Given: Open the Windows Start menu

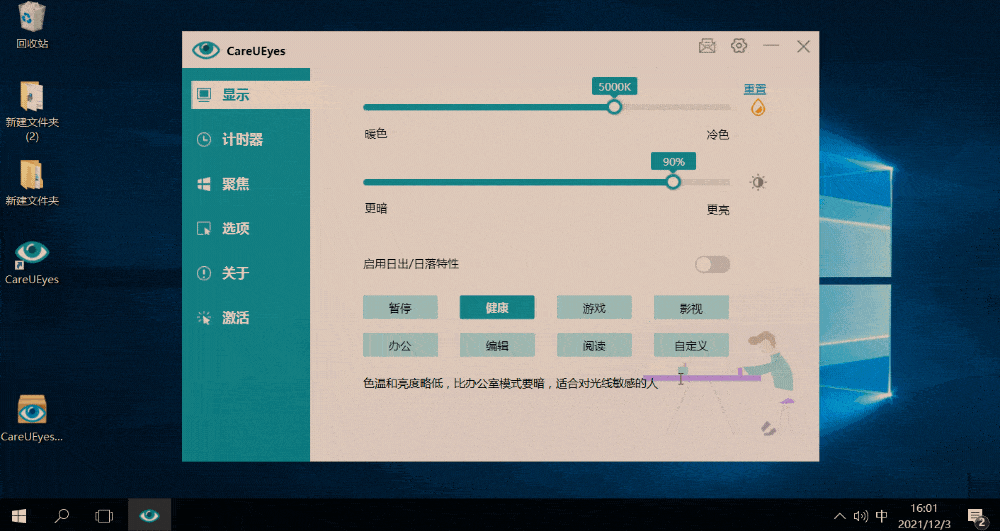Looking at the screenshot, I should 19,515.
